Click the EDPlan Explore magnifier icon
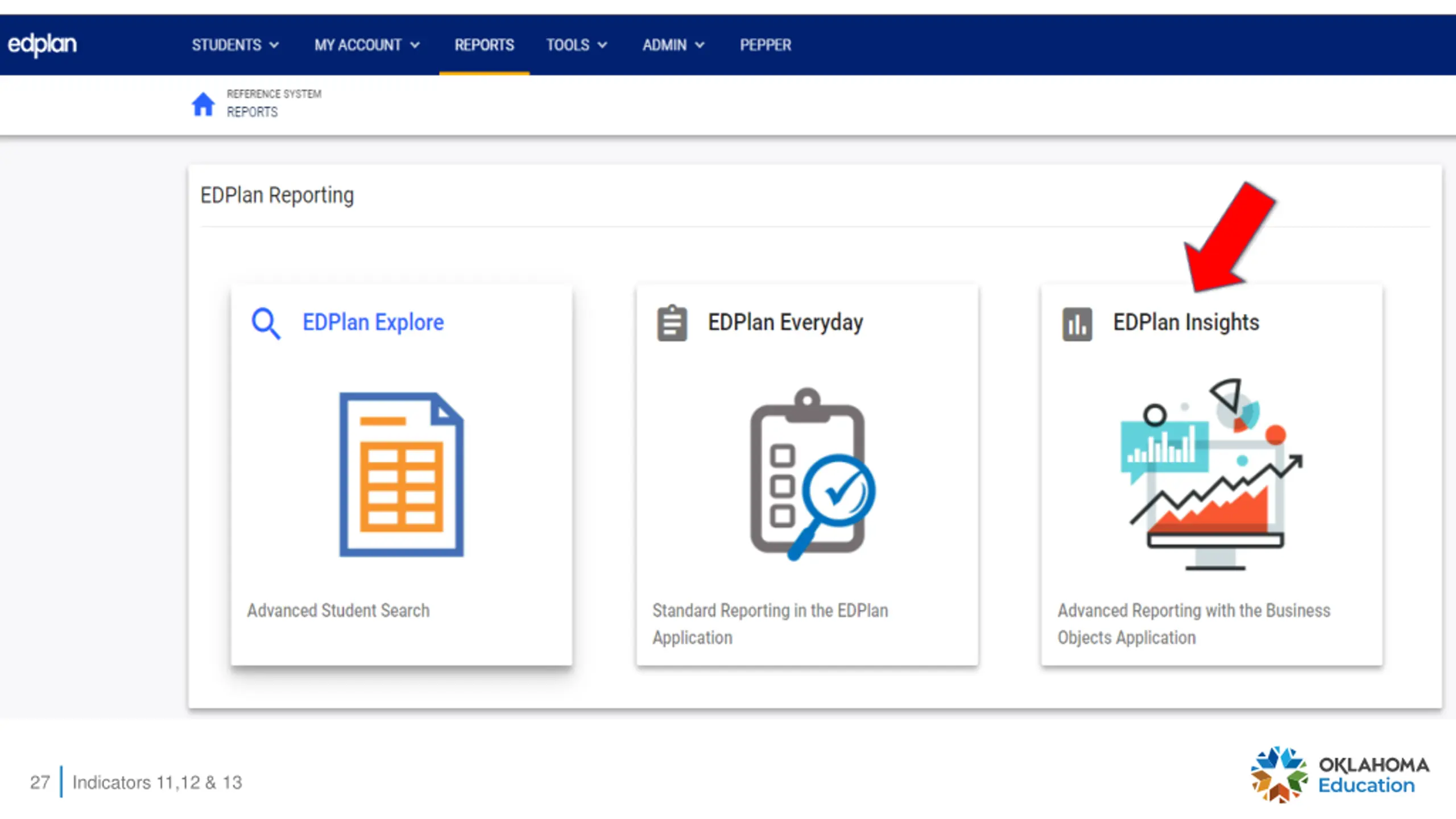The image size is (1456, 819). 266,323
